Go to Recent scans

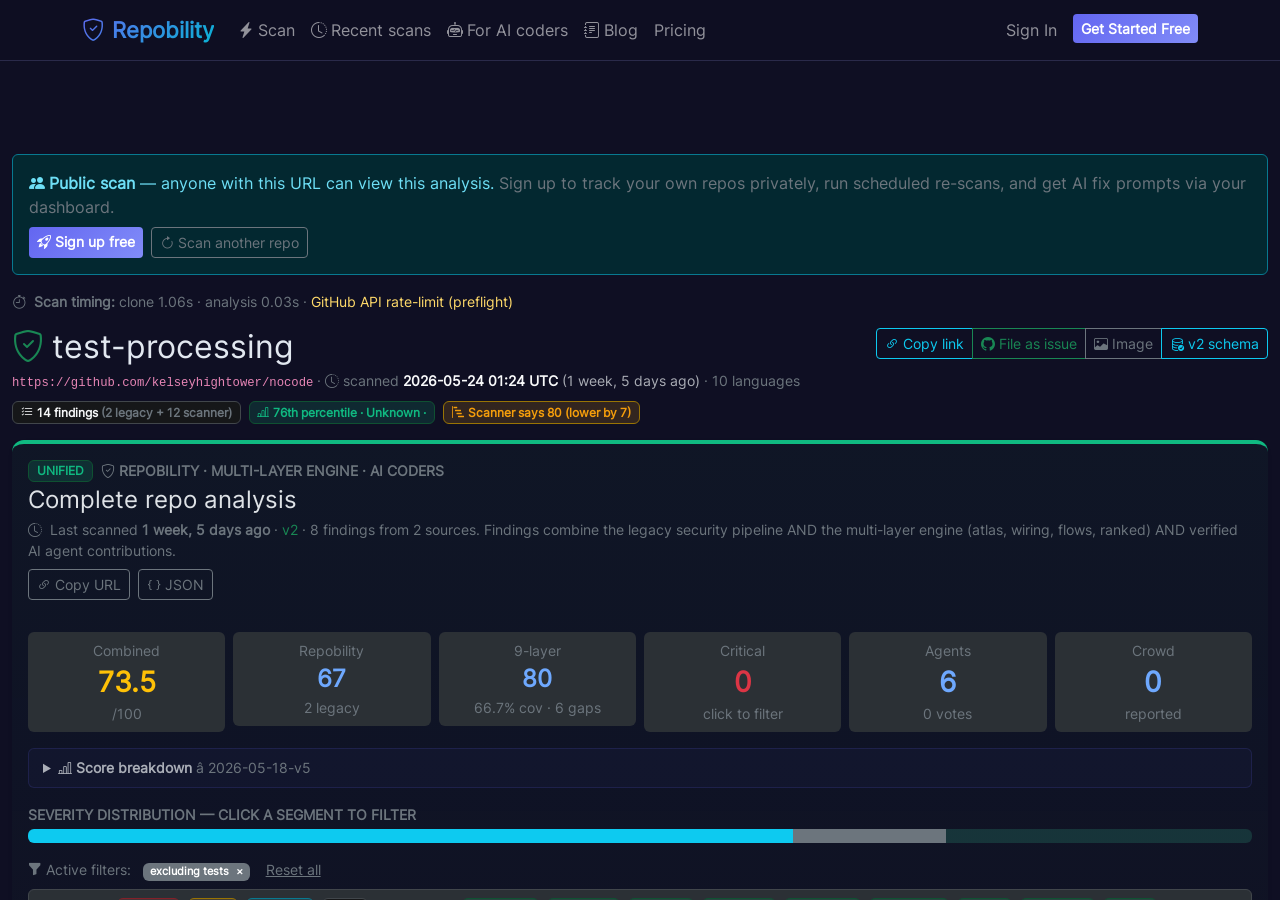[x=371, y=30]
